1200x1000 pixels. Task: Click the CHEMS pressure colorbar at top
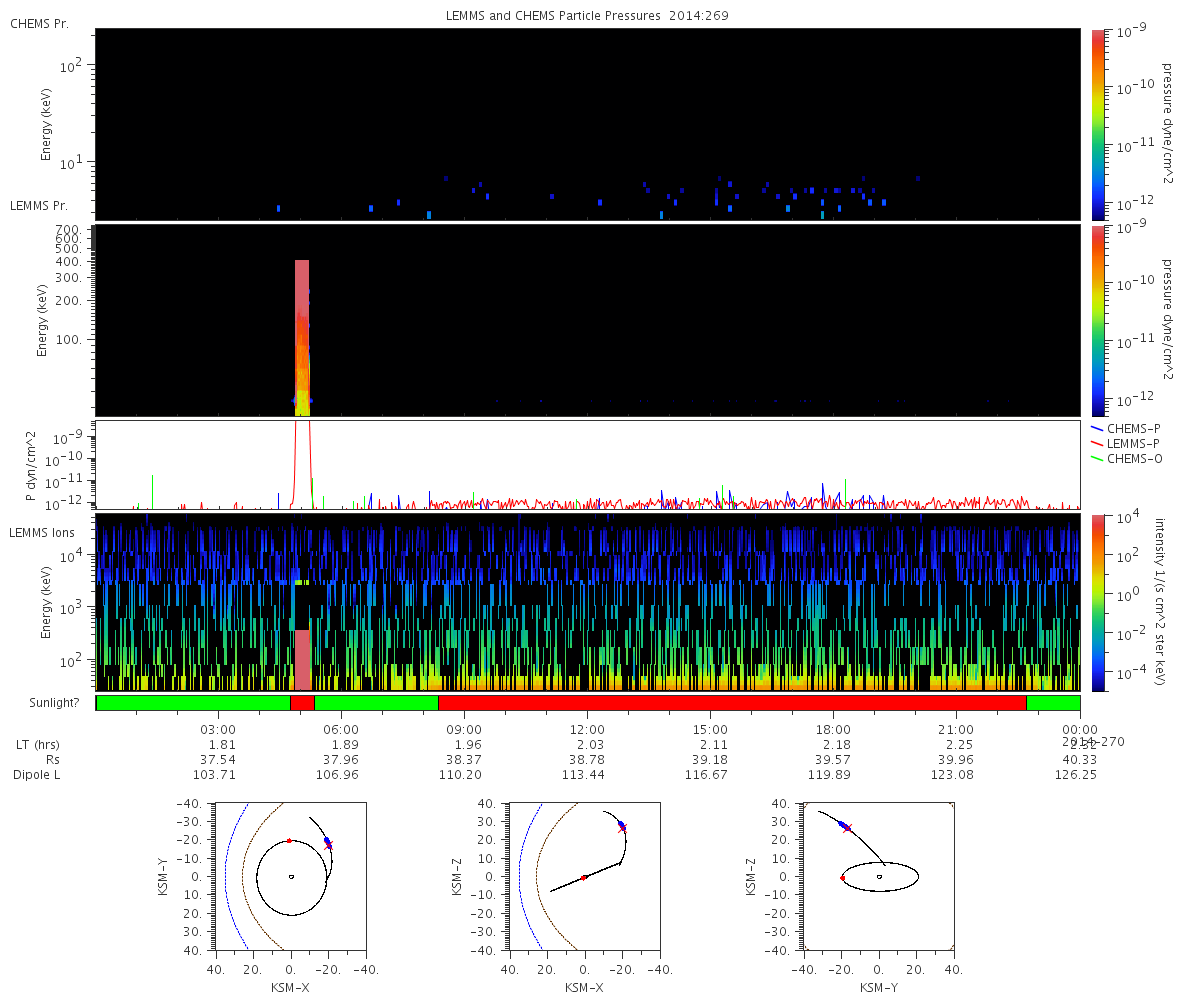[1098, 123]
